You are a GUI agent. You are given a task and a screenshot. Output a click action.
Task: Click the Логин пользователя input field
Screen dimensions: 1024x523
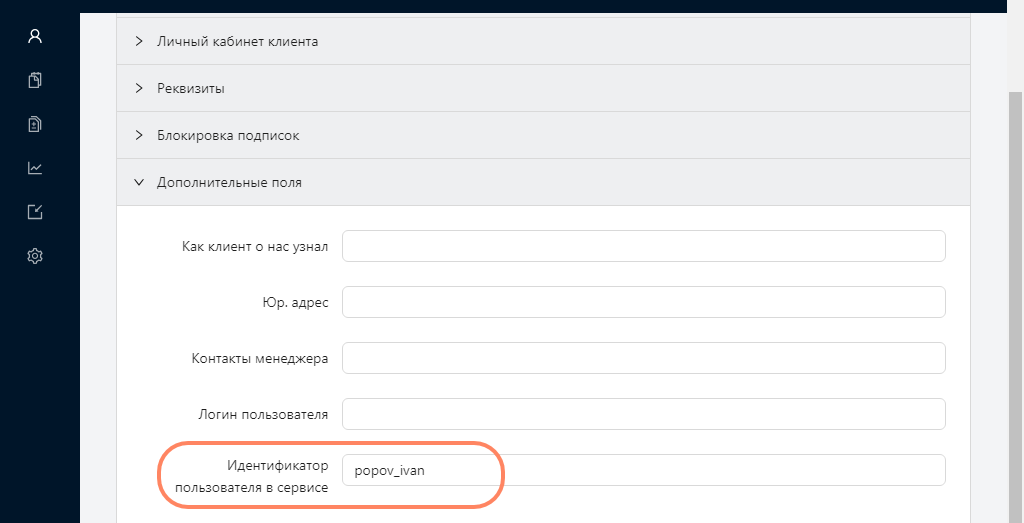click(643, 414)
